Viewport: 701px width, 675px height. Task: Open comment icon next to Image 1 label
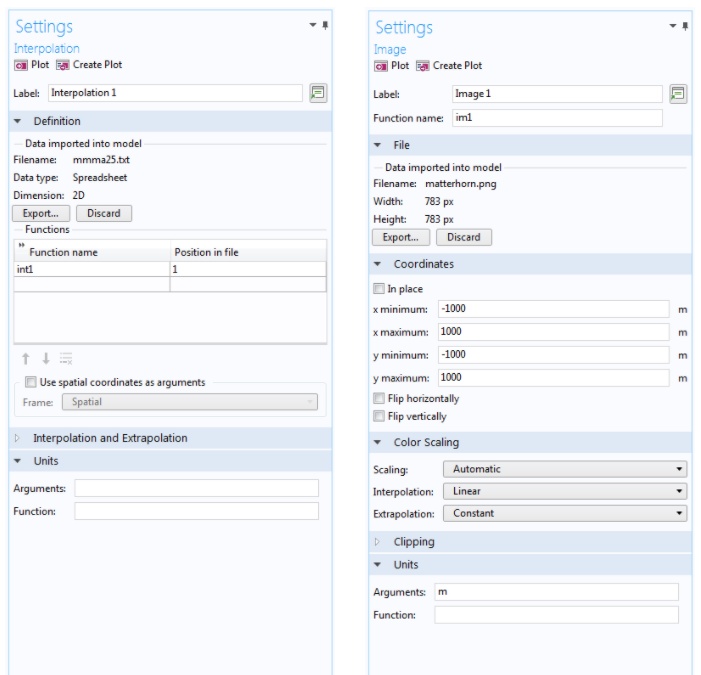pyautogui.click(x=678, y=94)
